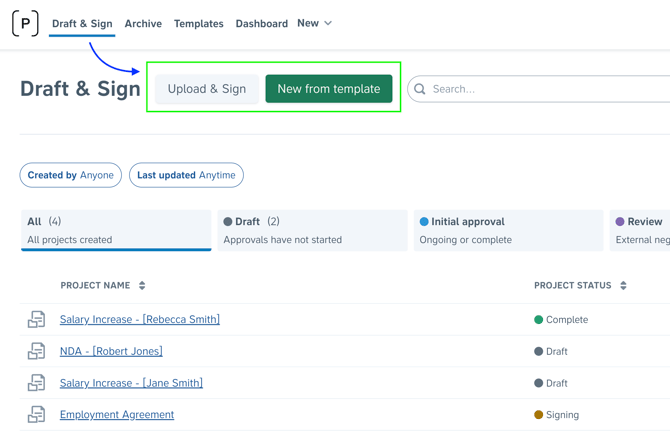The height and width of the screenshot is (433, 670).
Task: Click the P logo icon
Action: [25, 23]
